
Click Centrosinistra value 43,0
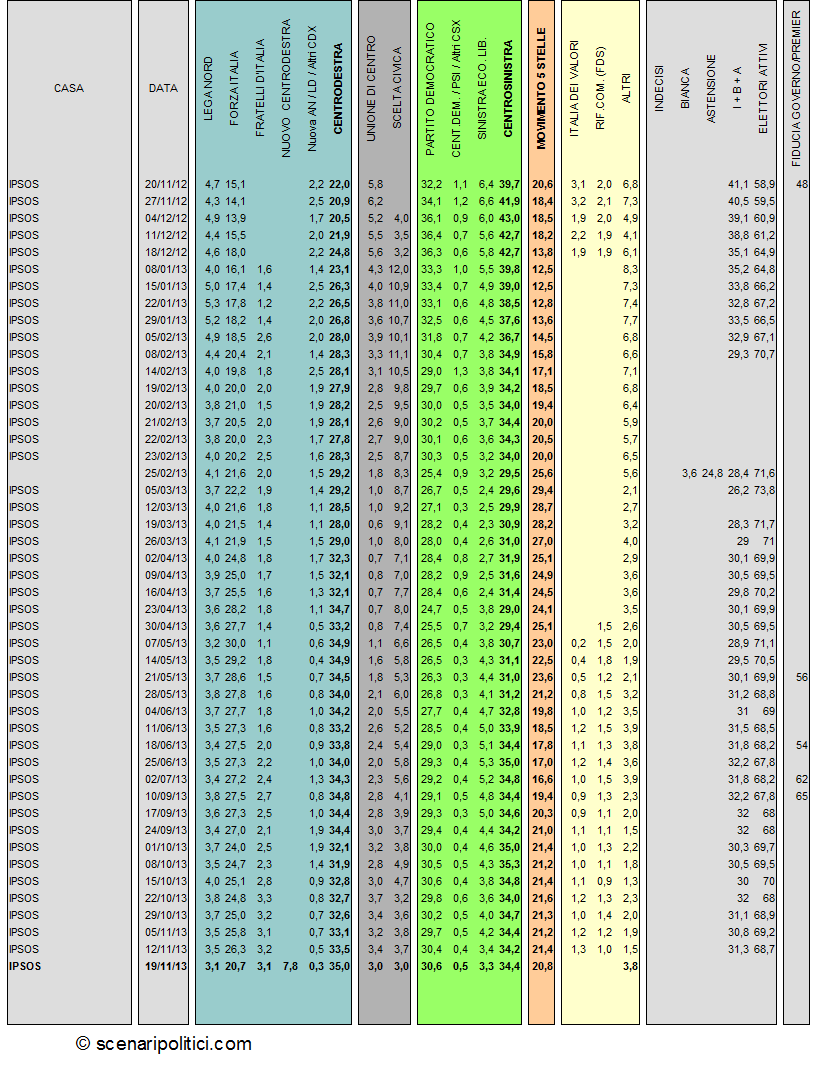click(x=509, y=218)
